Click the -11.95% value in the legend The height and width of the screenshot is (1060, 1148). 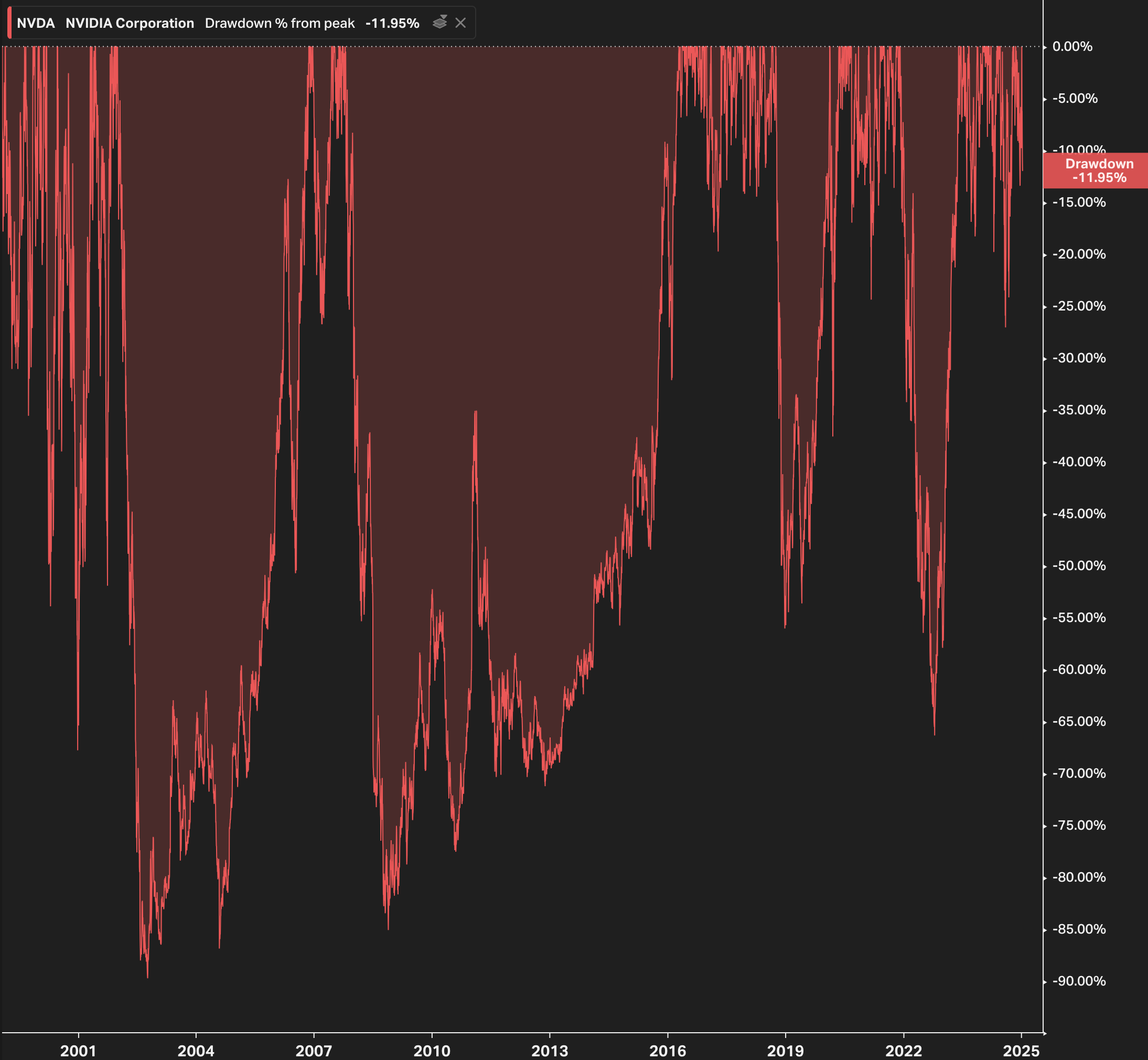392,24
